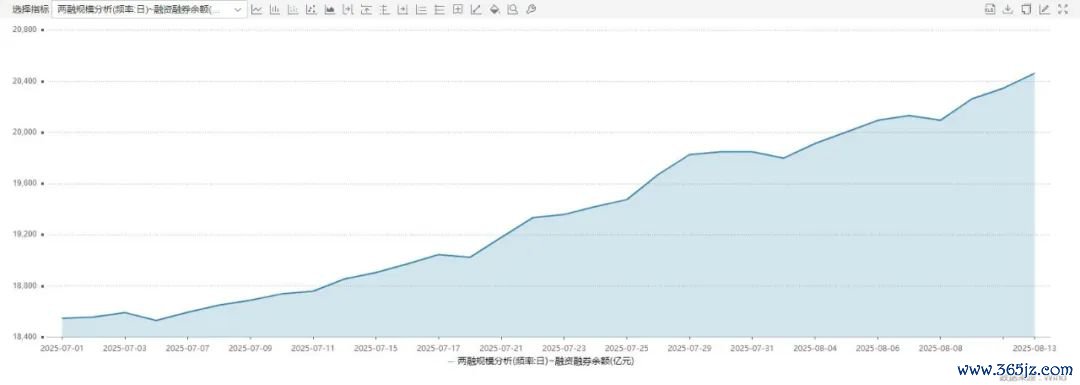The image size is (1080, 385).
Task: Expand chart to fullscreen
Action: 1063,9
